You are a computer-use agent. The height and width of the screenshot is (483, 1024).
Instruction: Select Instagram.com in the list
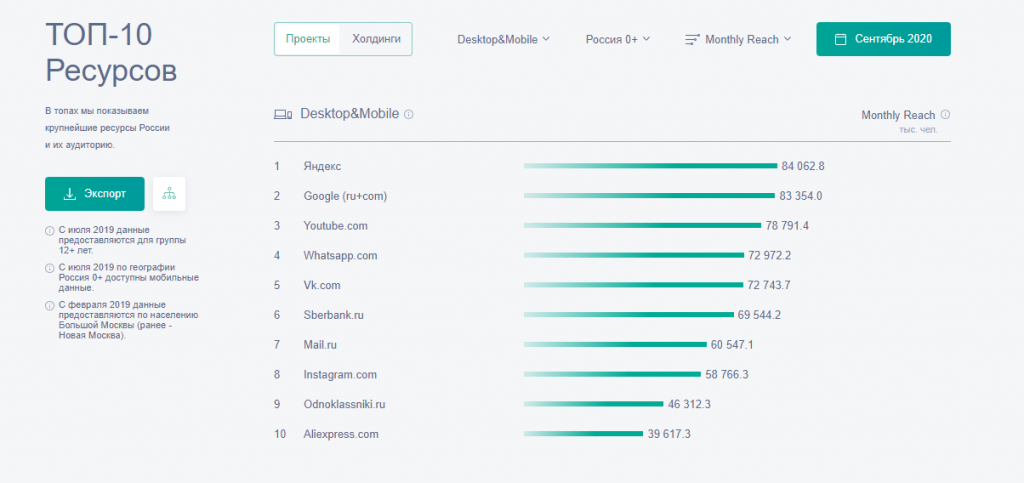340,375
